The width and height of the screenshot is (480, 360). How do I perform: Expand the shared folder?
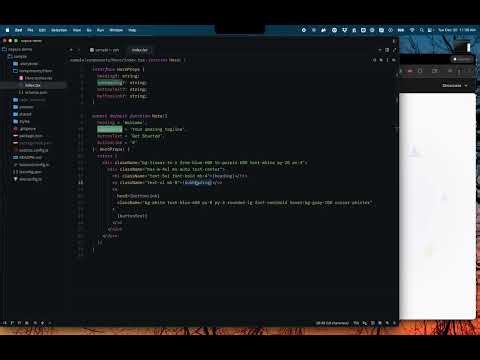pos(23,114)
